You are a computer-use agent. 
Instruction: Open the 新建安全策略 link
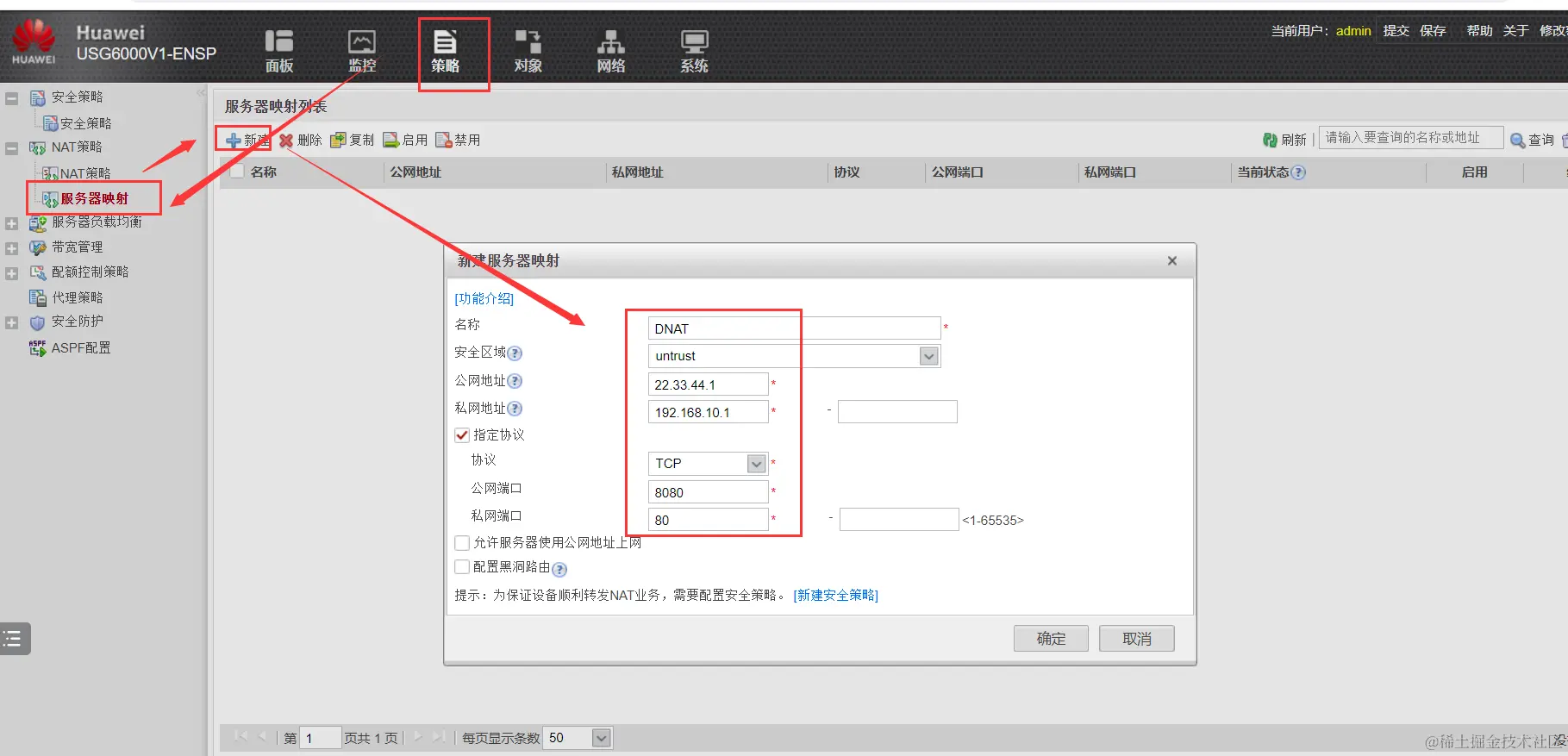pyautogui.click(x=835, y=595)
